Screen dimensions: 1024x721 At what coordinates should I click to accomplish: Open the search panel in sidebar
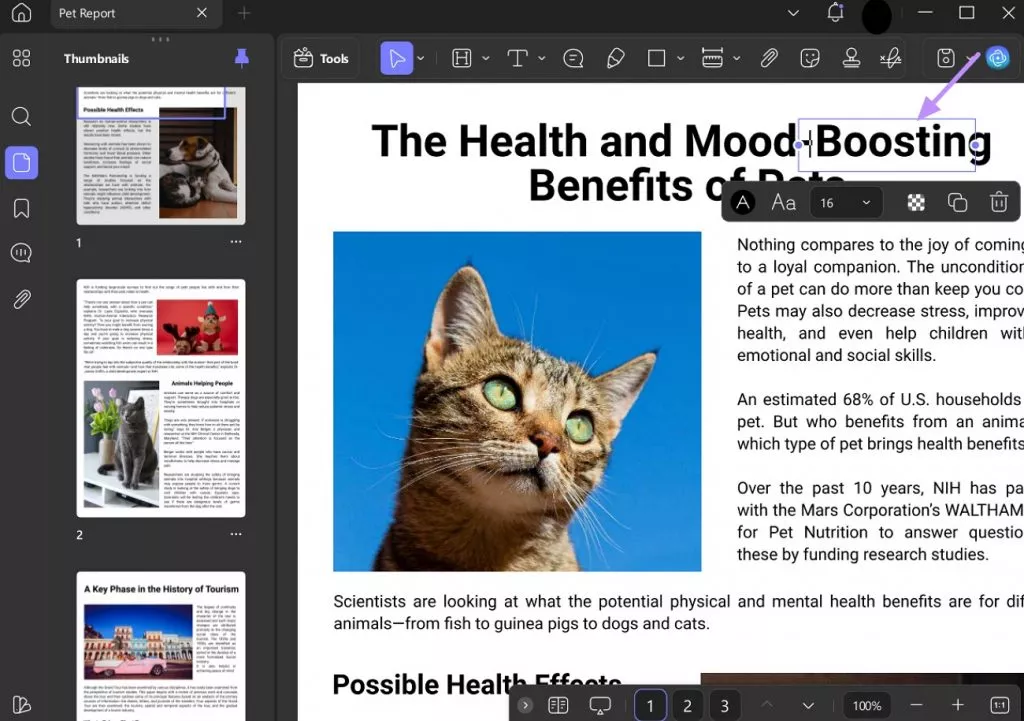click(x=21, y=116)
